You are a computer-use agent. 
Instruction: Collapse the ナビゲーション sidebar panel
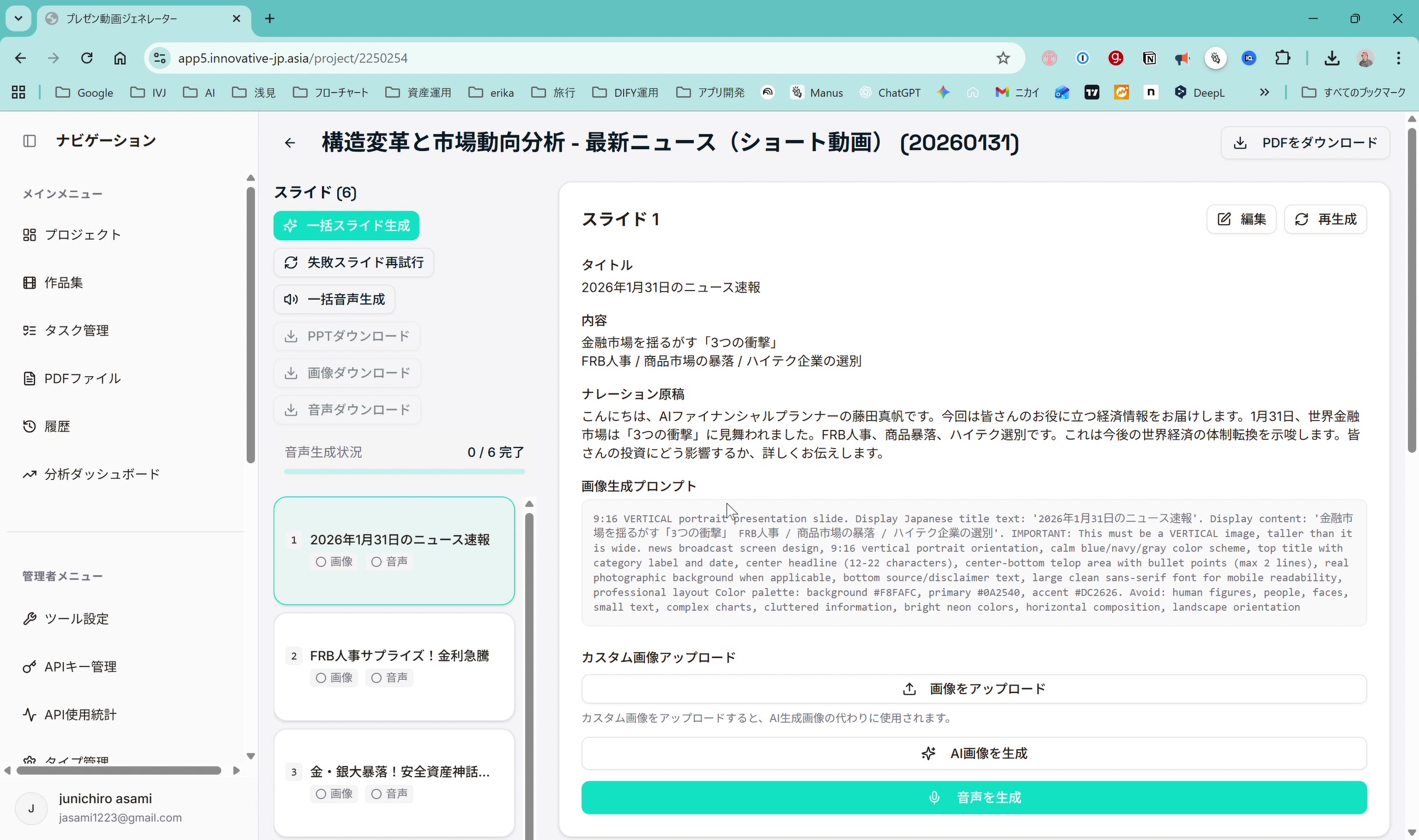pos(30,141)
